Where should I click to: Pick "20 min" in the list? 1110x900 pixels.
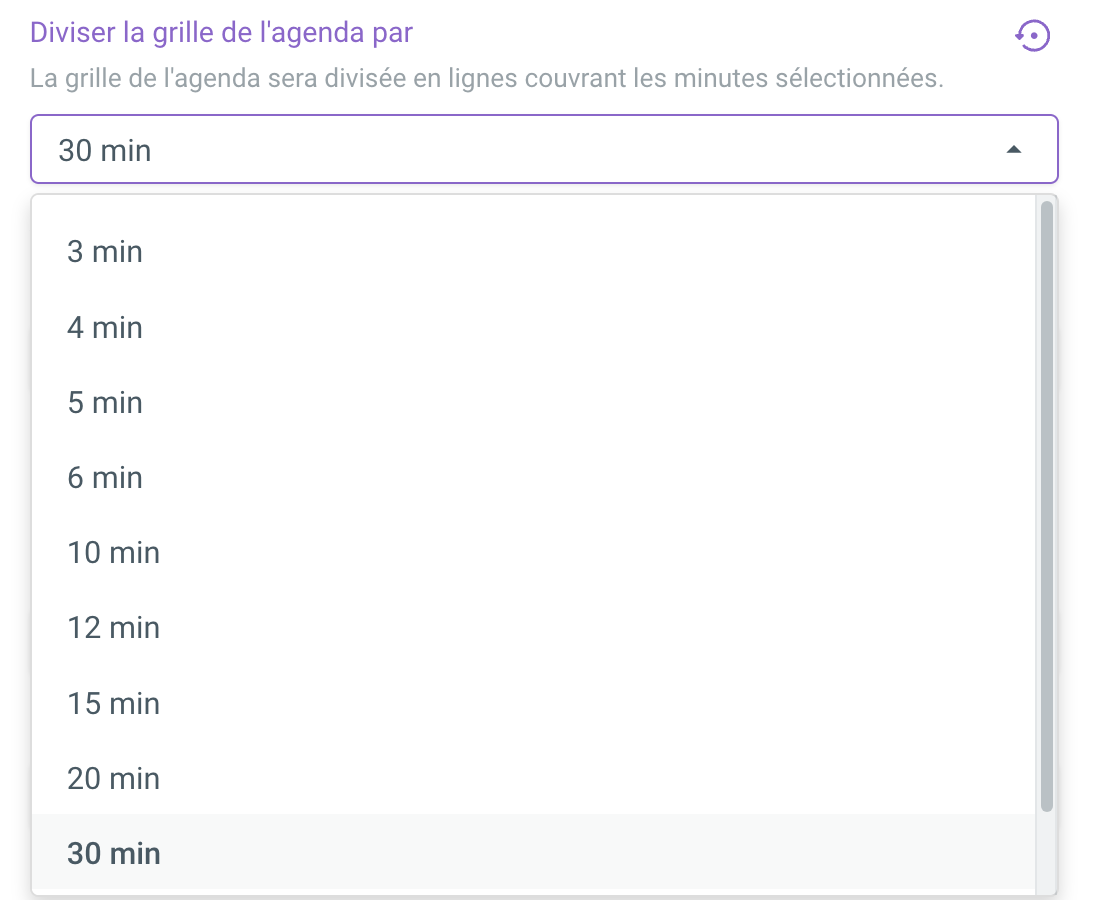[x=113, y=778]
